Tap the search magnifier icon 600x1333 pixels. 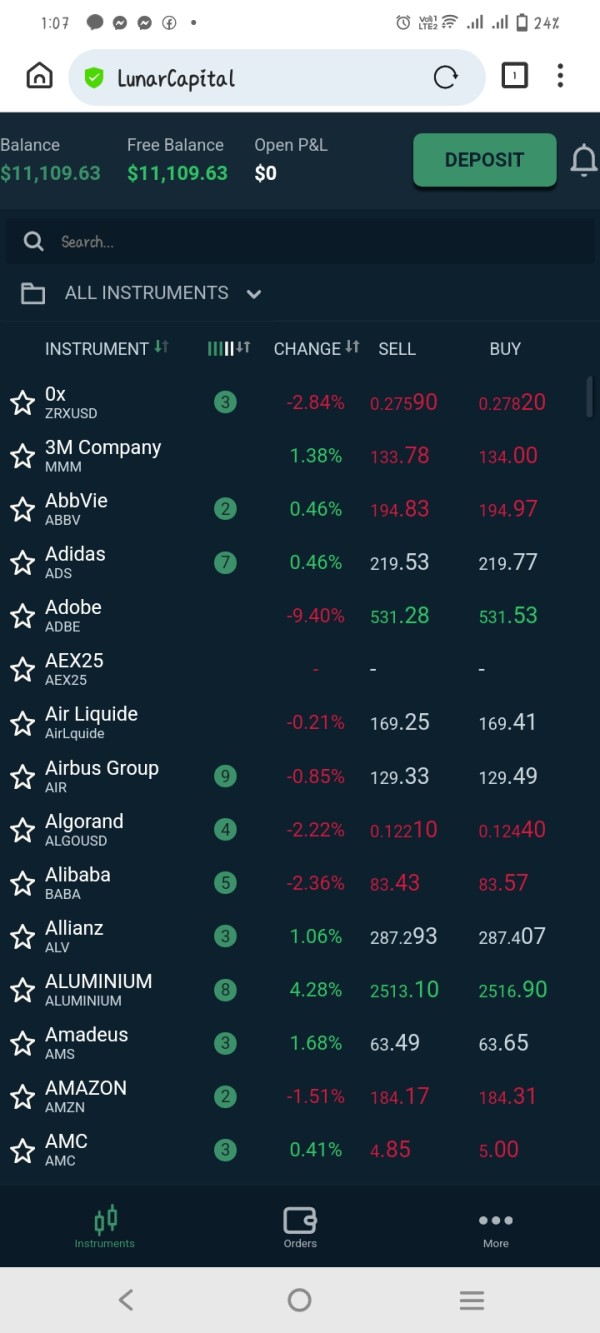click(x=34, y=242)
